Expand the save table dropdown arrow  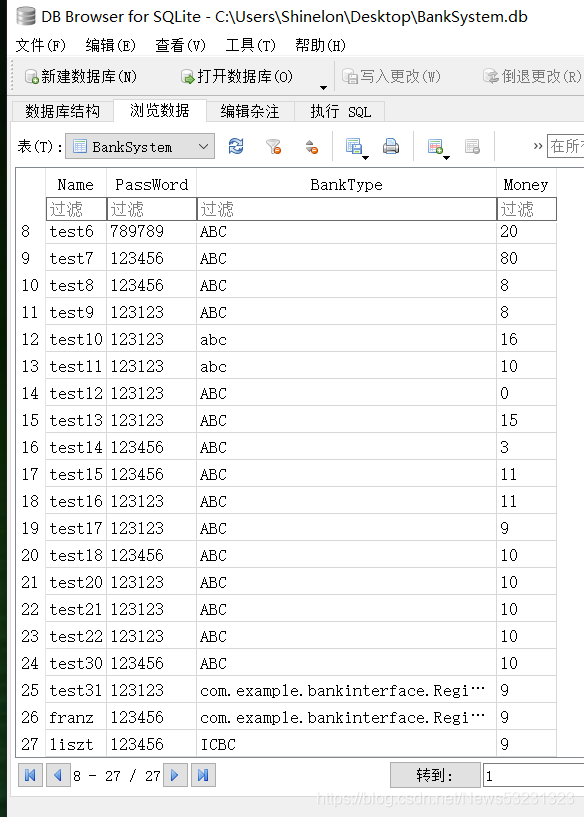365,157
